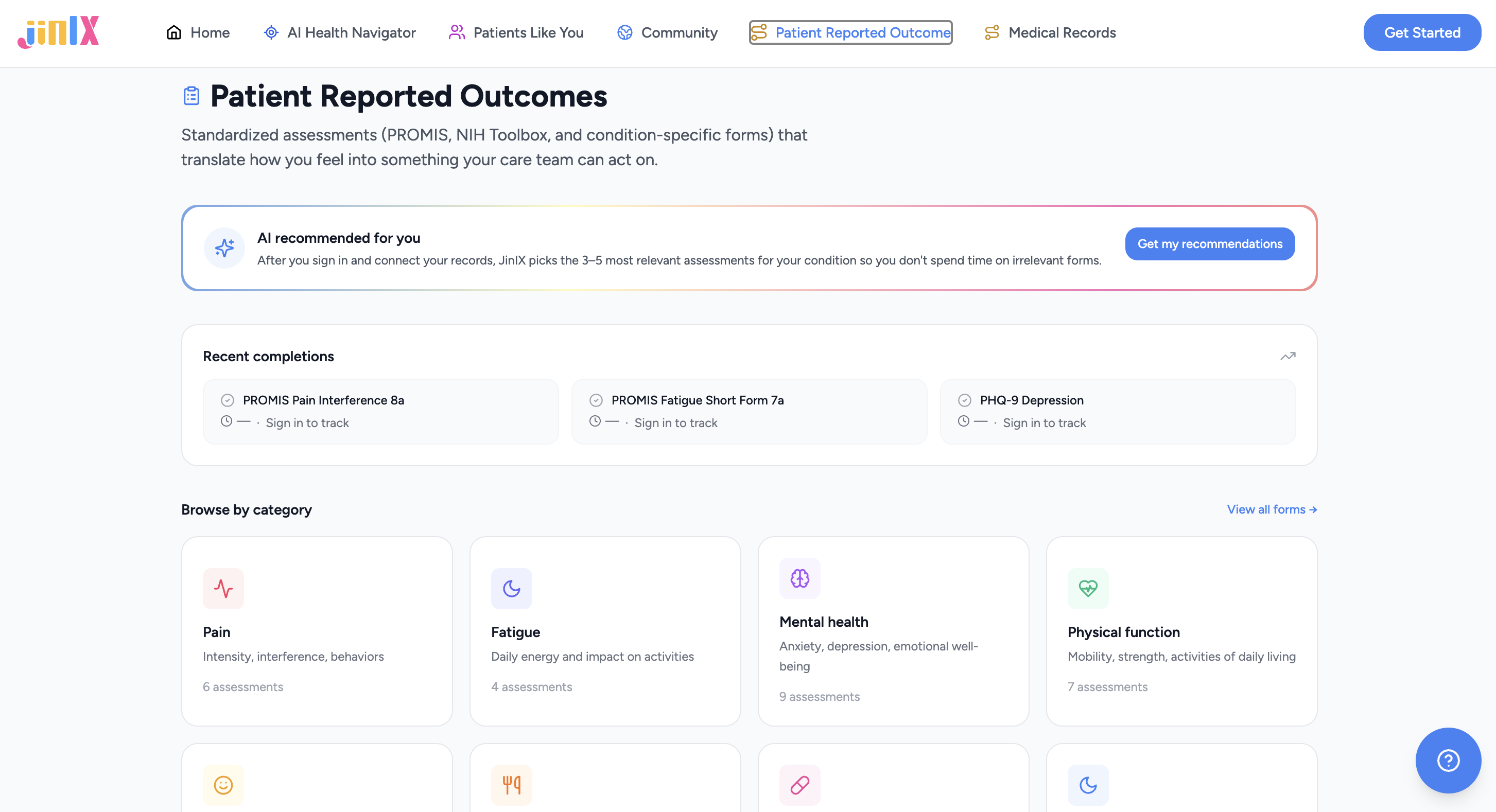The image size is (1496, 812).
Task: Click the Physical function heart icon
Action: point(1088,589)
